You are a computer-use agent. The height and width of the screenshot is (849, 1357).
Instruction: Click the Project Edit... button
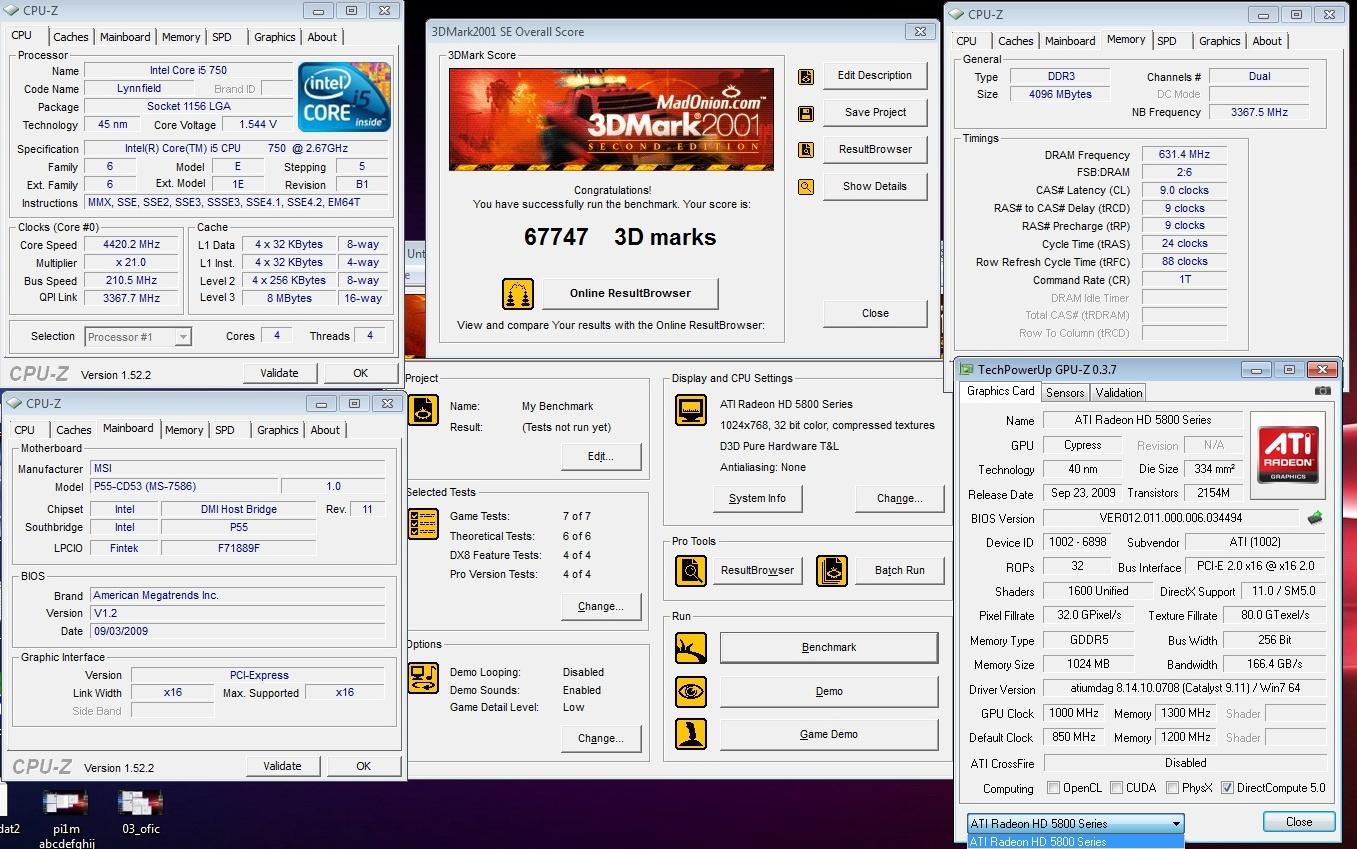pos(600,456)
